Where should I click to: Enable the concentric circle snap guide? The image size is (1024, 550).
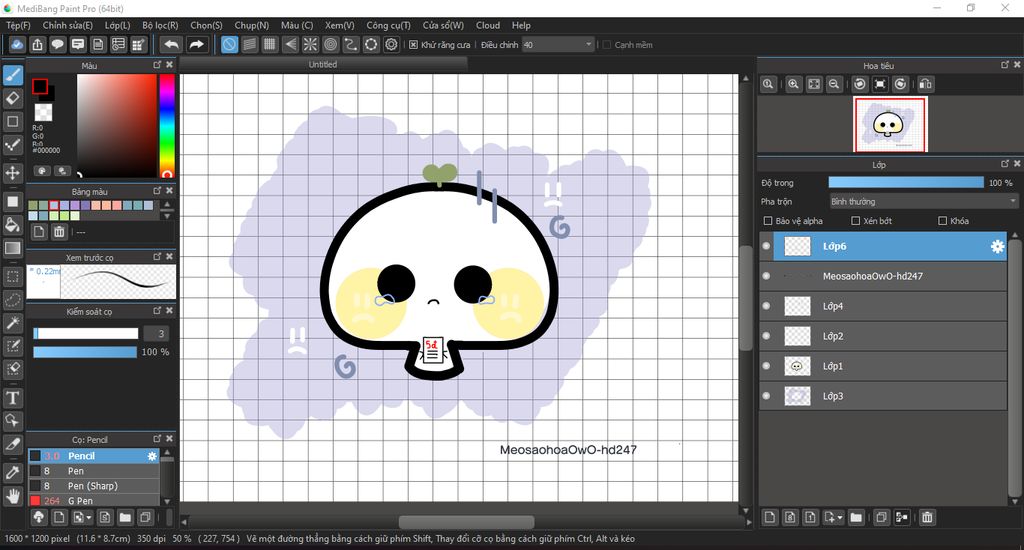tap(330, 44)
